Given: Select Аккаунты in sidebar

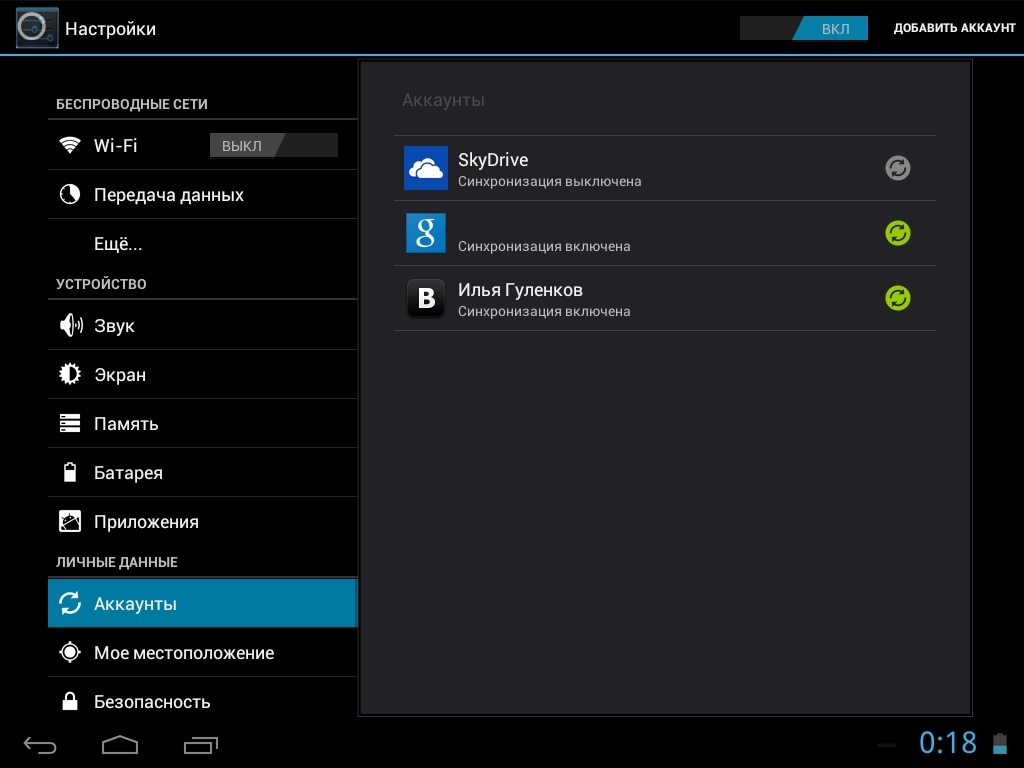Looking at the screenshot, I should point(202,603).
